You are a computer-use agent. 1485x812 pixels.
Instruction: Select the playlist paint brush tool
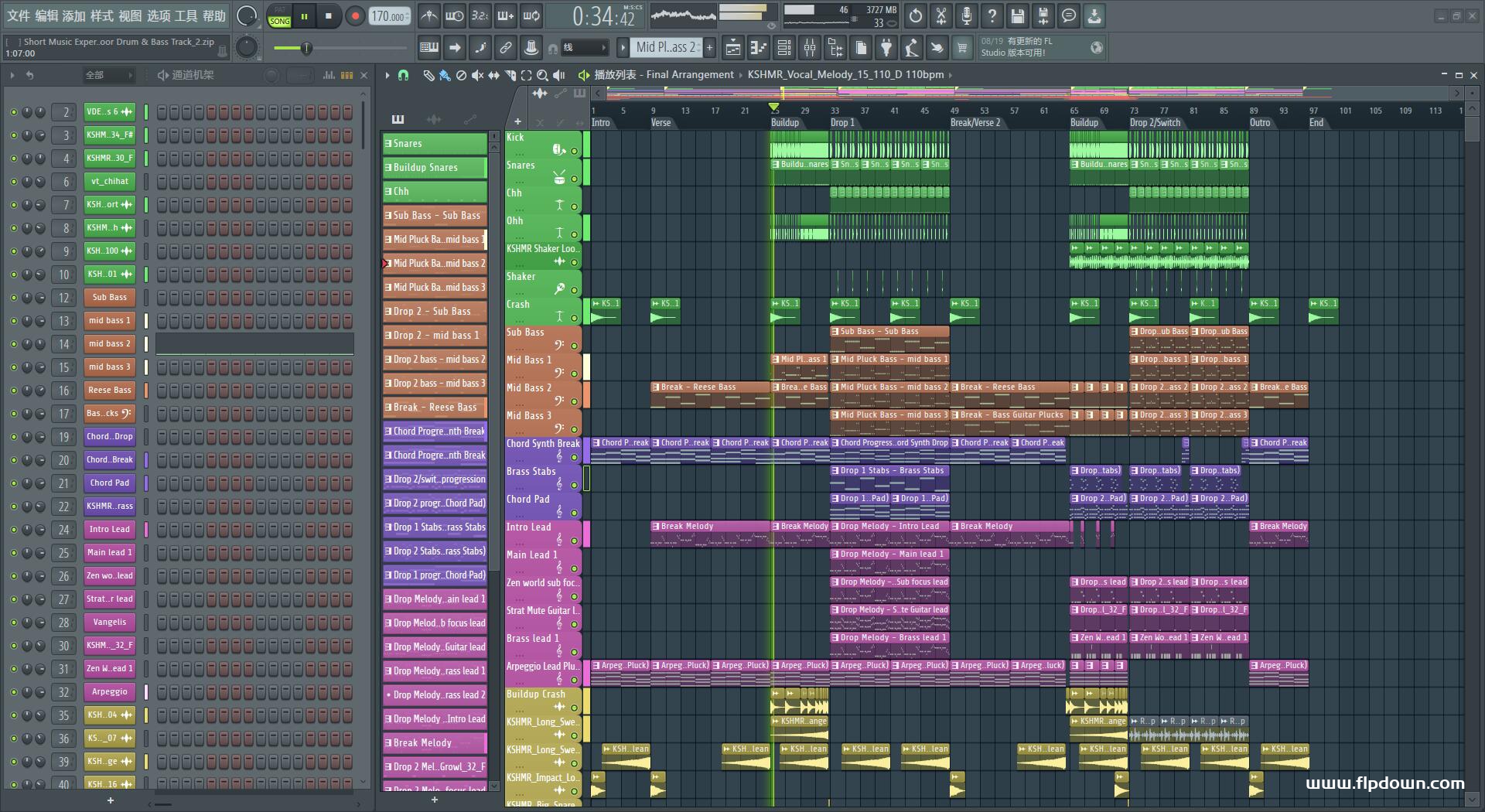click(x=445, y=75)
